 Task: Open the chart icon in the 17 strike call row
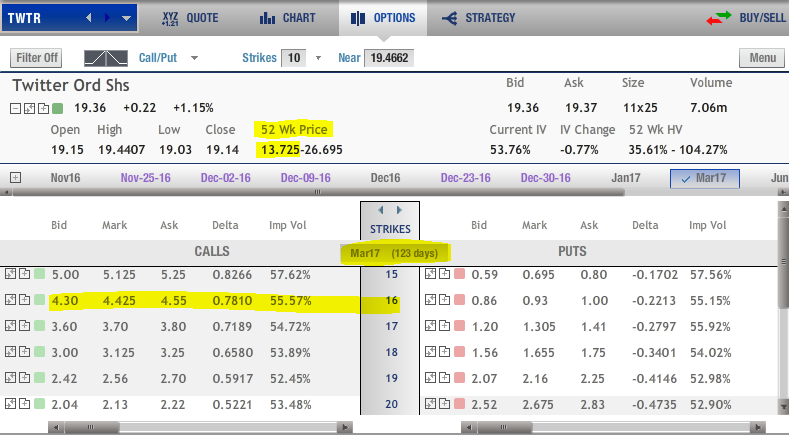click(11, 325)
